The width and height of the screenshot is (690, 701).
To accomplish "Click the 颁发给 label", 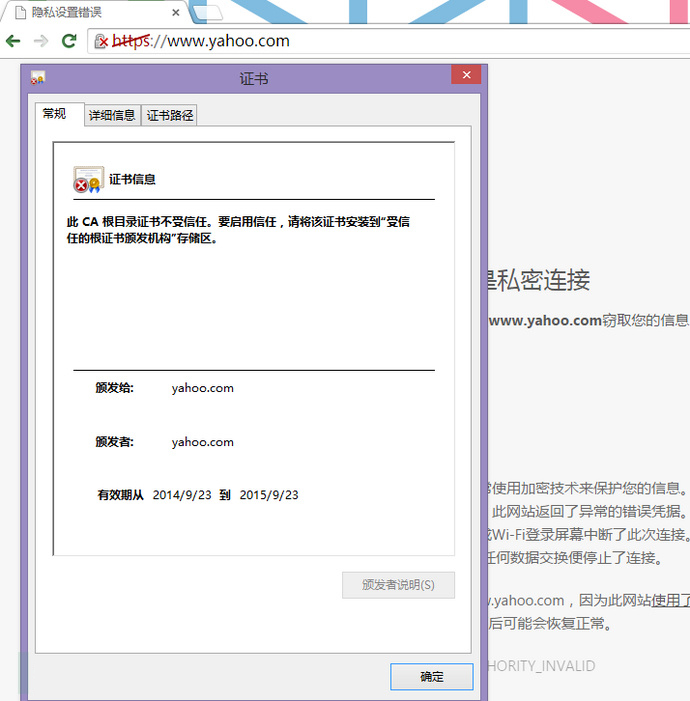I will coord(114,388).
